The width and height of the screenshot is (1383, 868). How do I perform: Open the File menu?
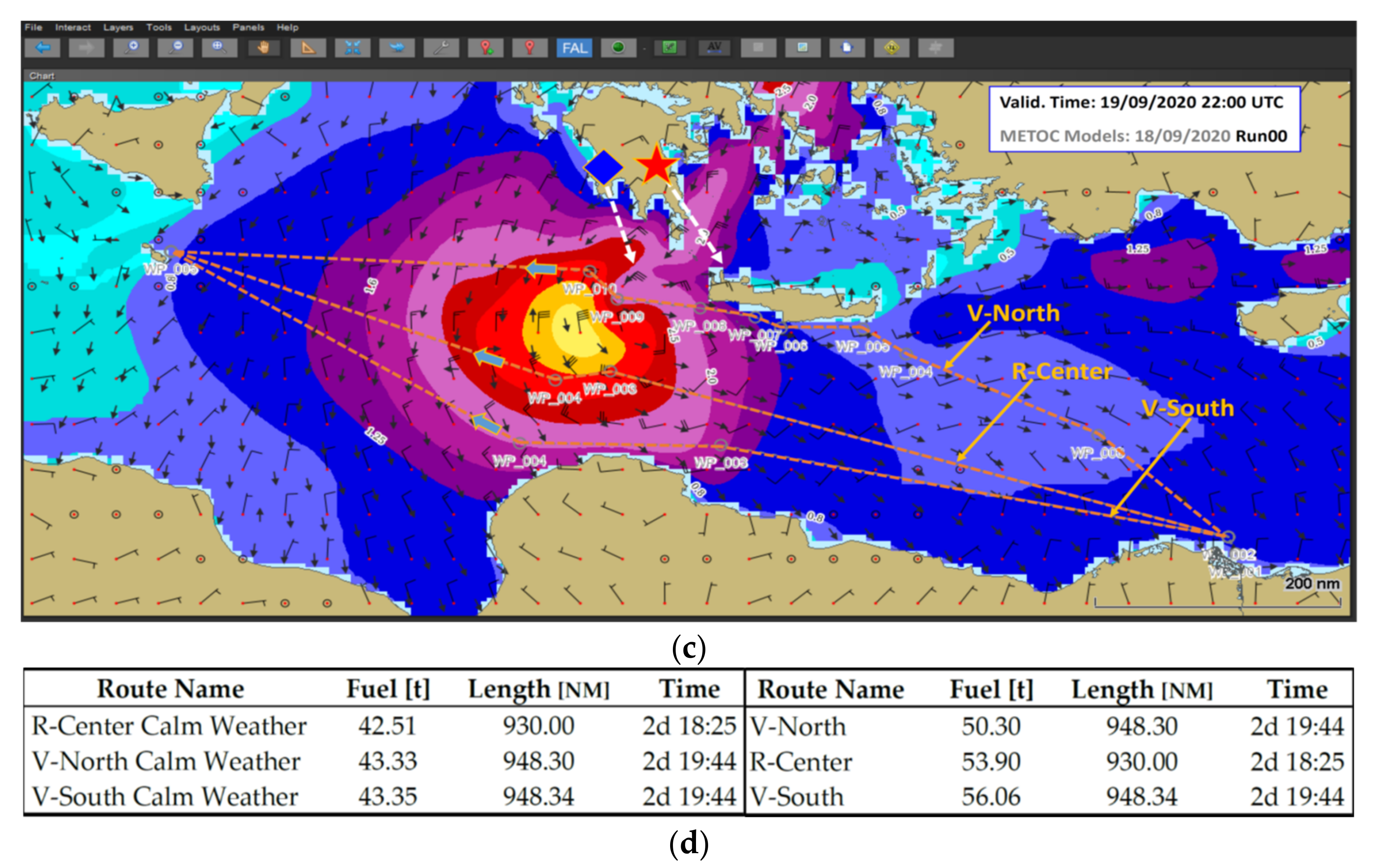33,27
